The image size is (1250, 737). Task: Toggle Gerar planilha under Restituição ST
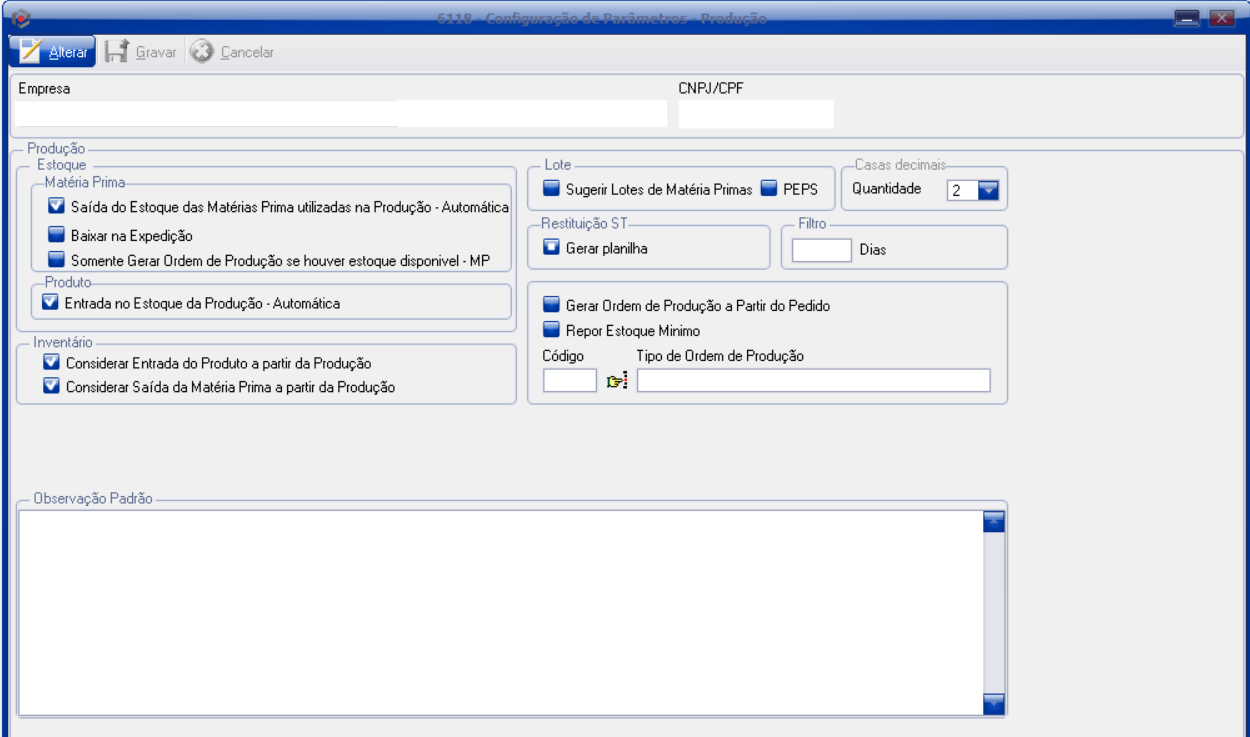(x=551, y=248)
